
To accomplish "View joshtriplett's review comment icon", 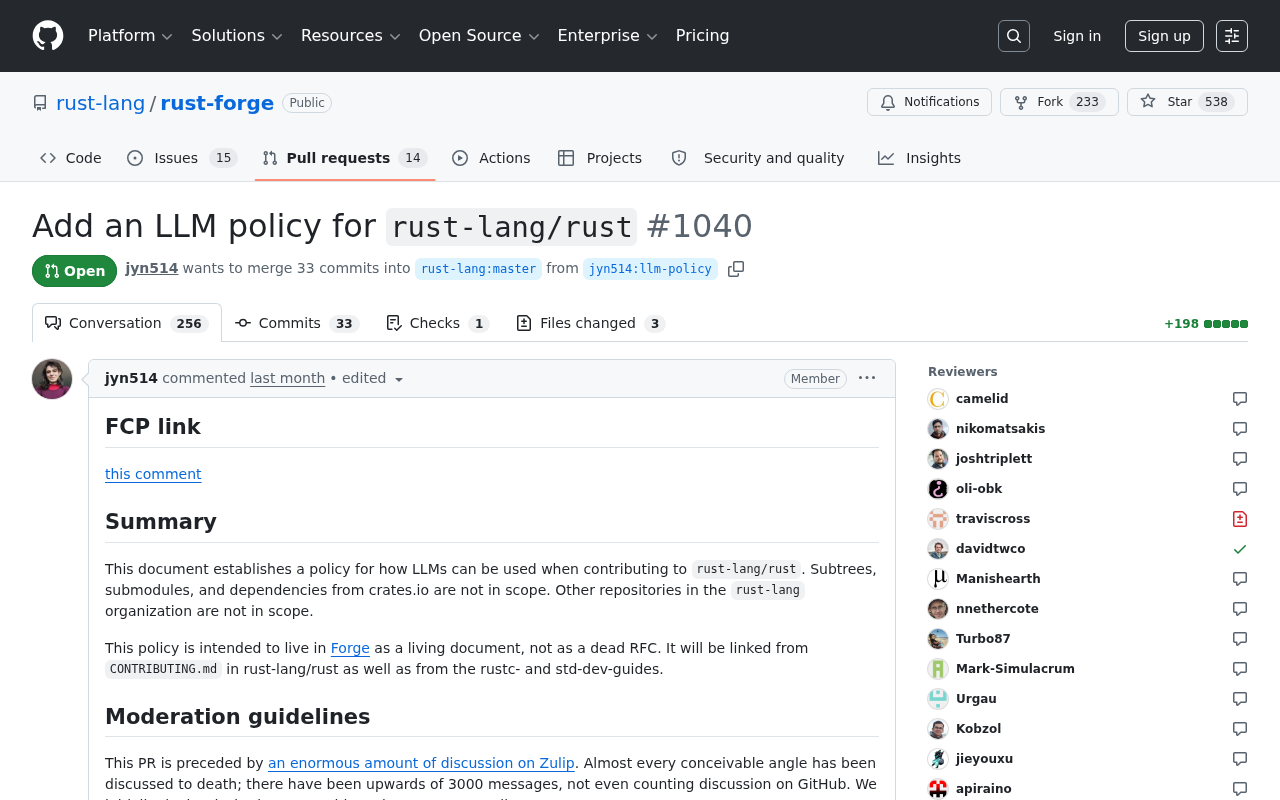I will 1240,459.
